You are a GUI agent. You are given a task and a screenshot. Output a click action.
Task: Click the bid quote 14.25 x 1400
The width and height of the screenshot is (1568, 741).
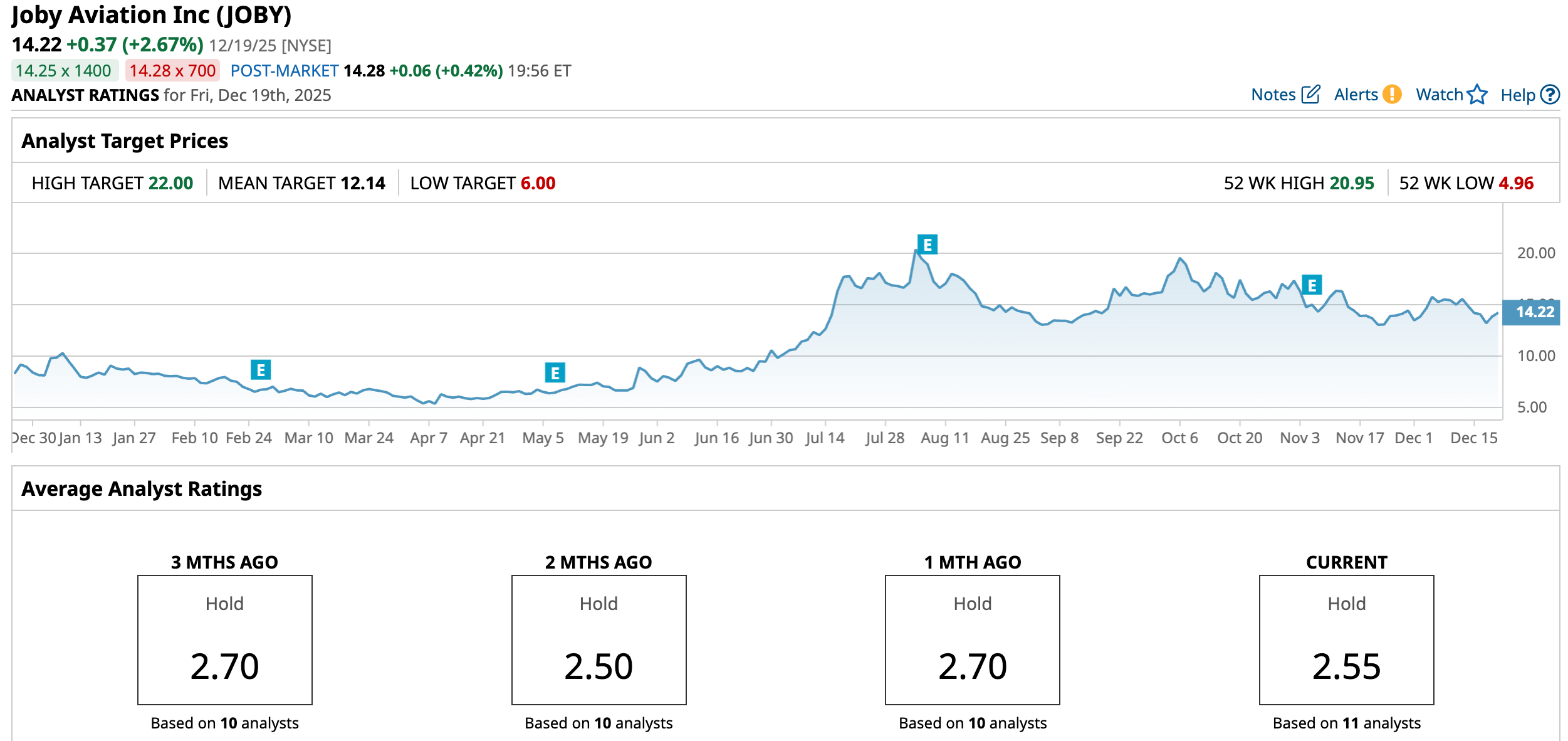tap(64, 71)
